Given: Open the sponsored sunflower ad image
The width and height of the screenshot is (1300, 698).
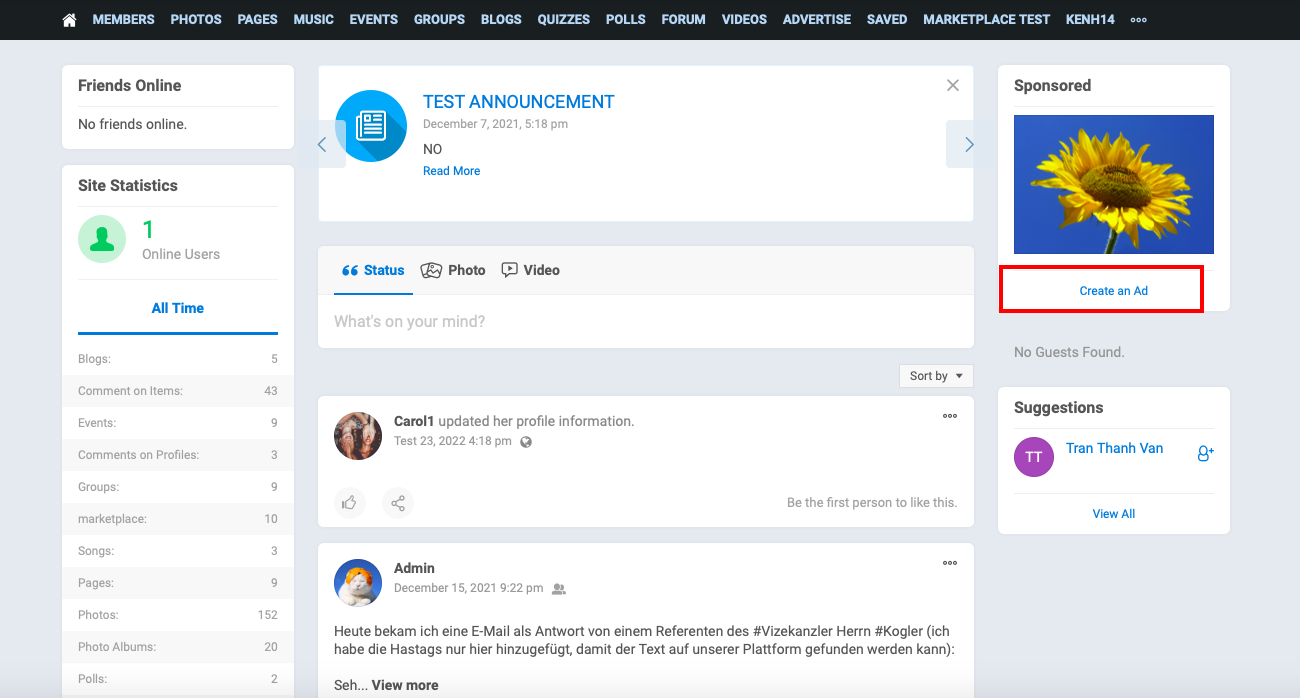Looking at the screenshot, I should [1114, 184].
